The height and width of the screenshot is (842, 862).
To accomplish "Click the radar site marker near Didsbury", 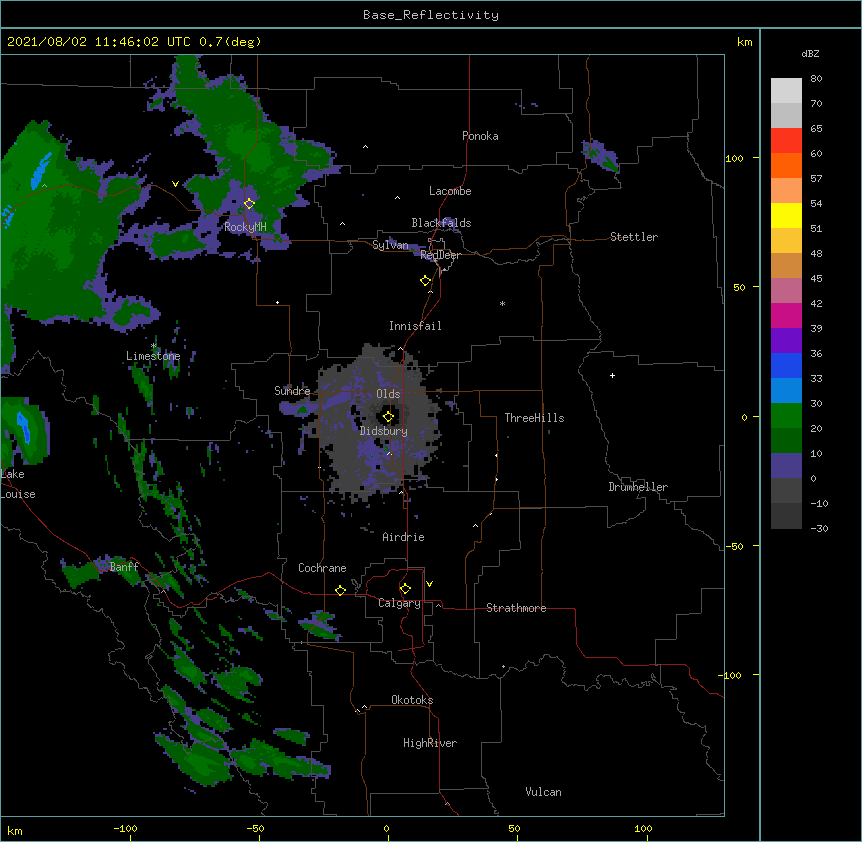I will (388, 417).
